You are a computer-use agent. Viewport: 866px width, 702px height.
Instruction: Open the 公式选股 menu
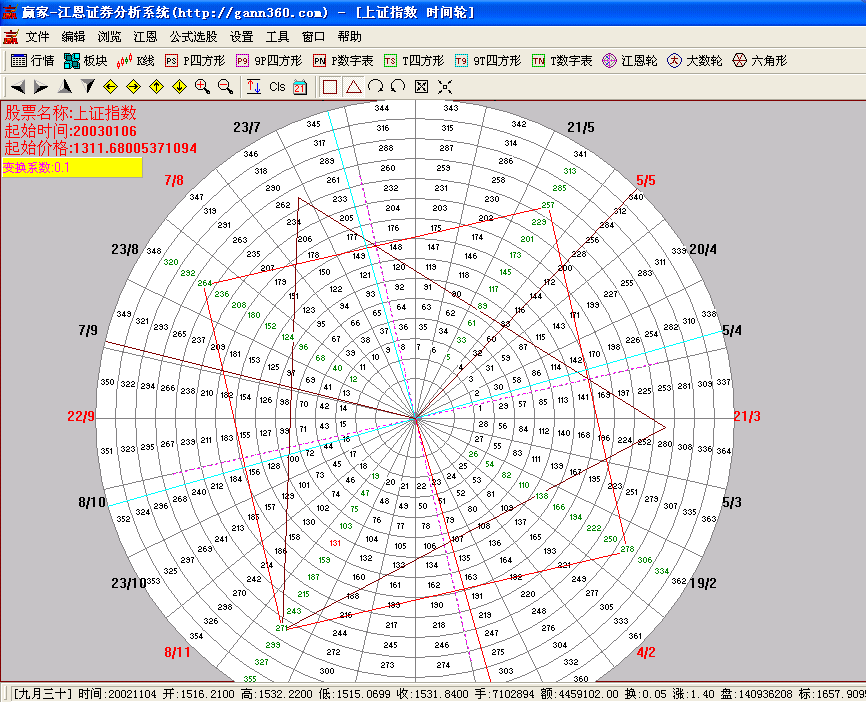coord(193,36)
